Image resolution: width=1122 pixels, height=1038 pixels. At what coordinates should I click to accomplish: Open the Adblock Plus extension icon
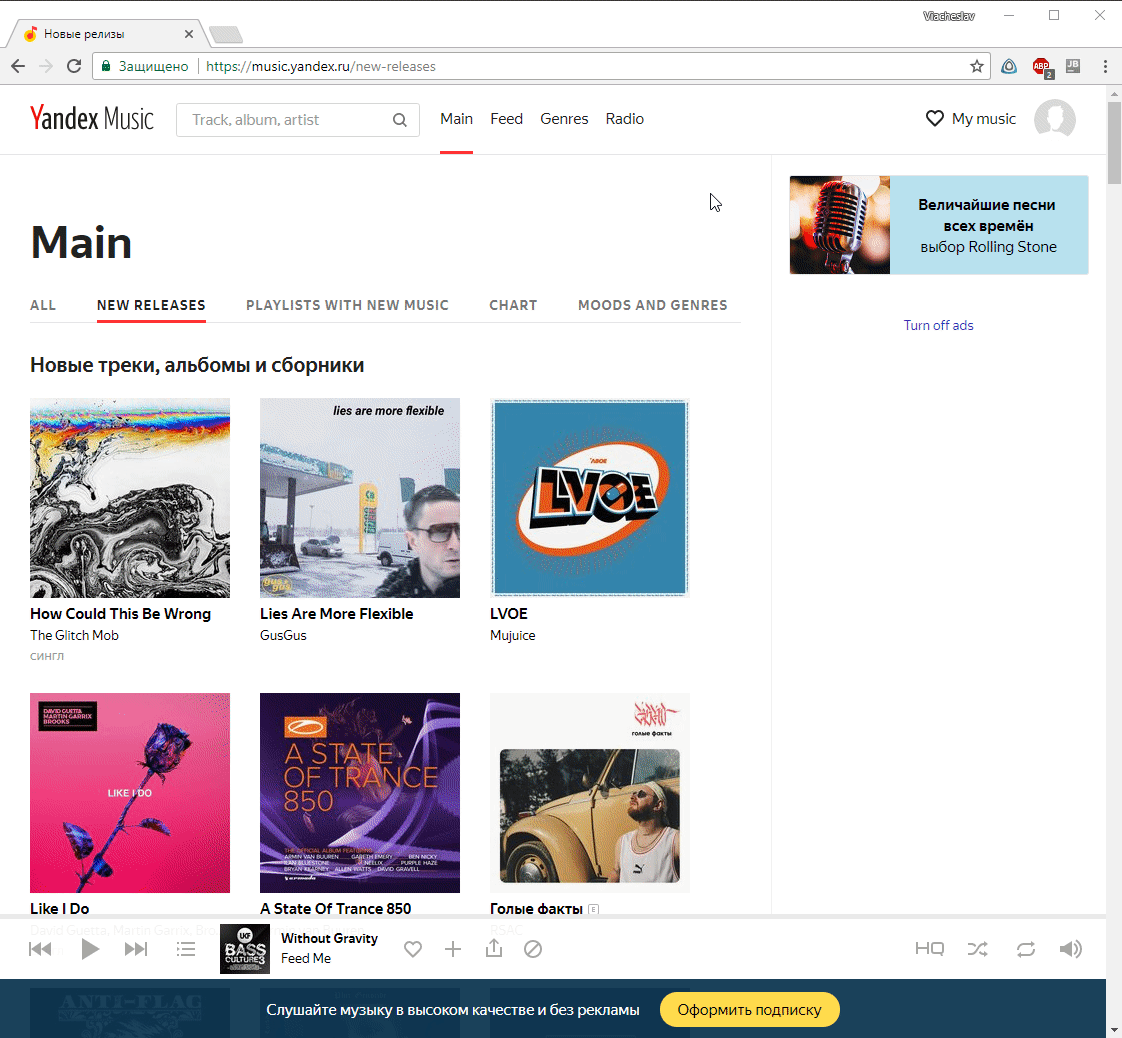coord(1041,67)
